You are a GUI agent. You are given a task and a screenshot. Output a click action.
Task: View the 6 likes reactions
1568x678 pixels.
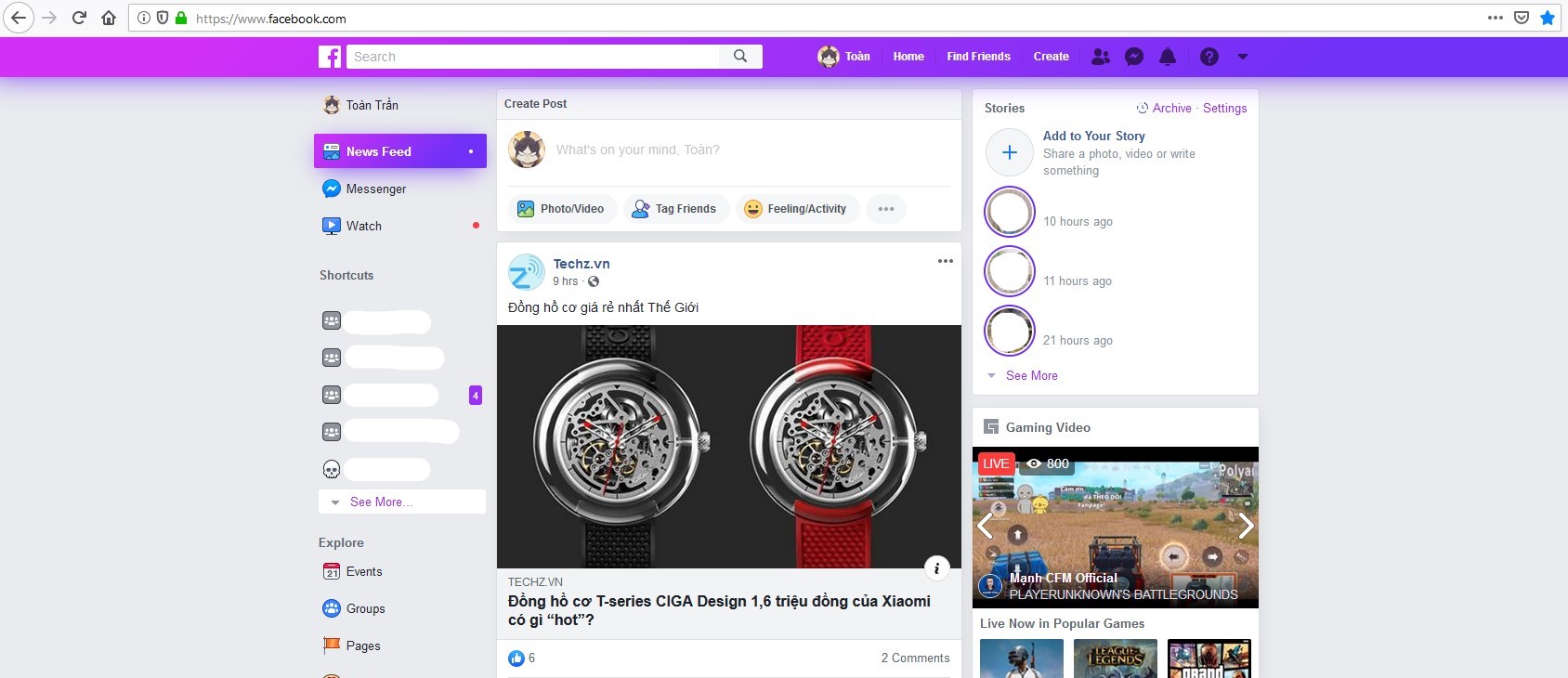click(522, 658)
